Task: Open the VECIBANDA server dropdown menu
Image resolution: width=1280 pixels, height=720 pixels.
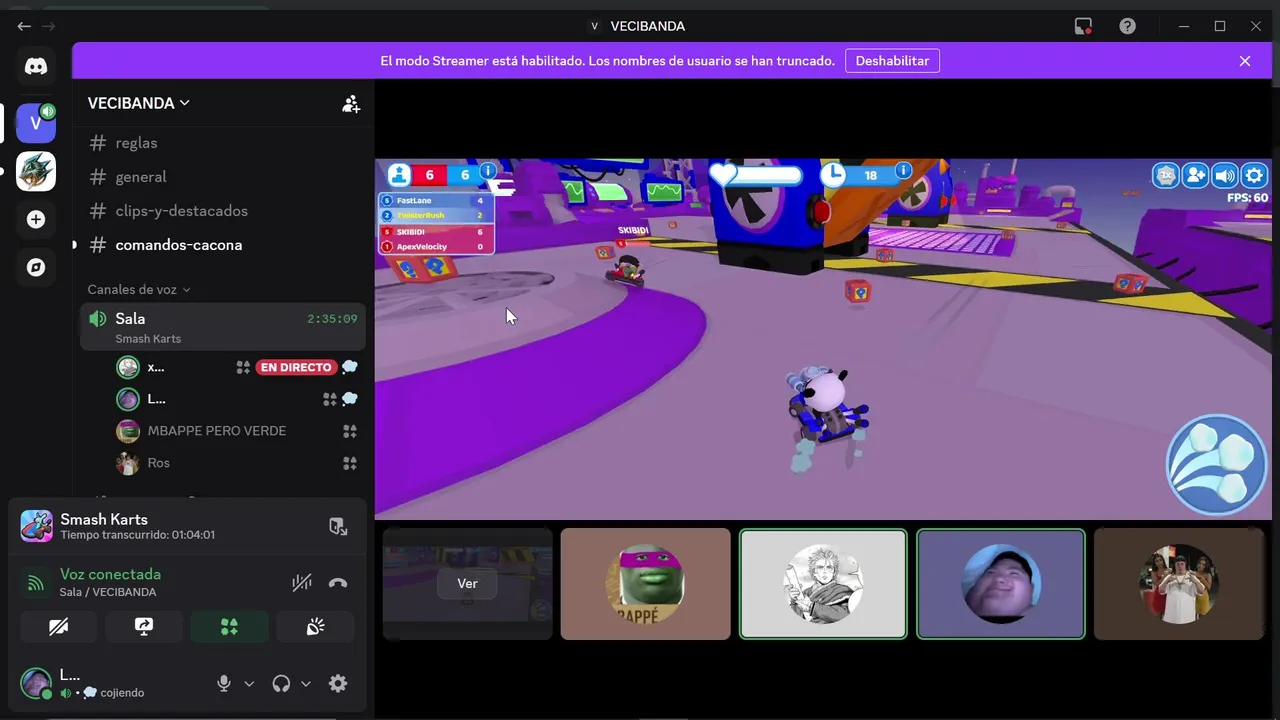Action: [139, 103]
